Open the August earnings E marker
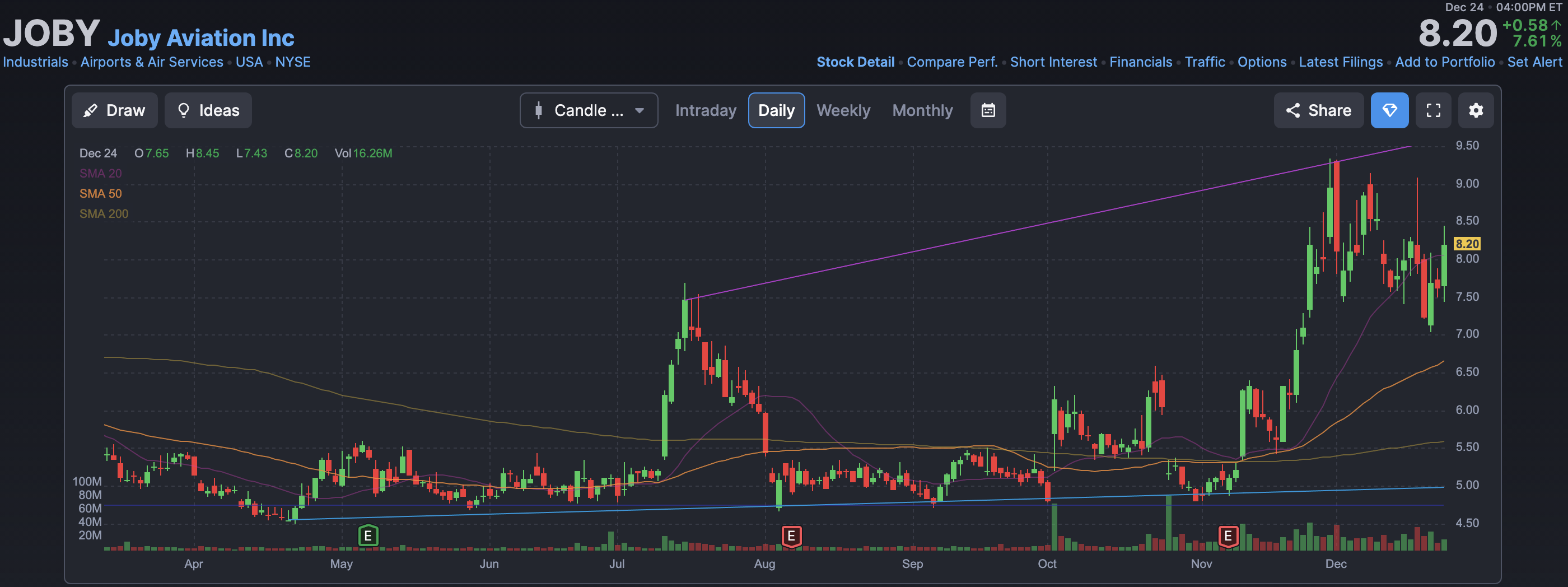Image resolution: width=1568 pixels, height=587 pixels. tap(791, 536)
